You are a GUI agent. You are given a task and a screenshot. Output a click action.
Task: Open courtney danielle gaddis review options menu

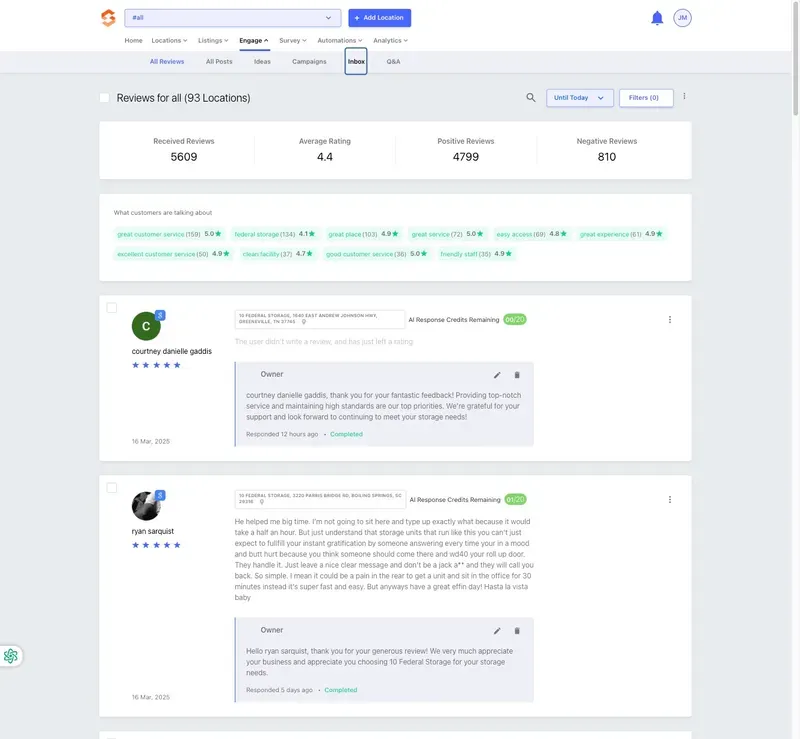[669, 319]
